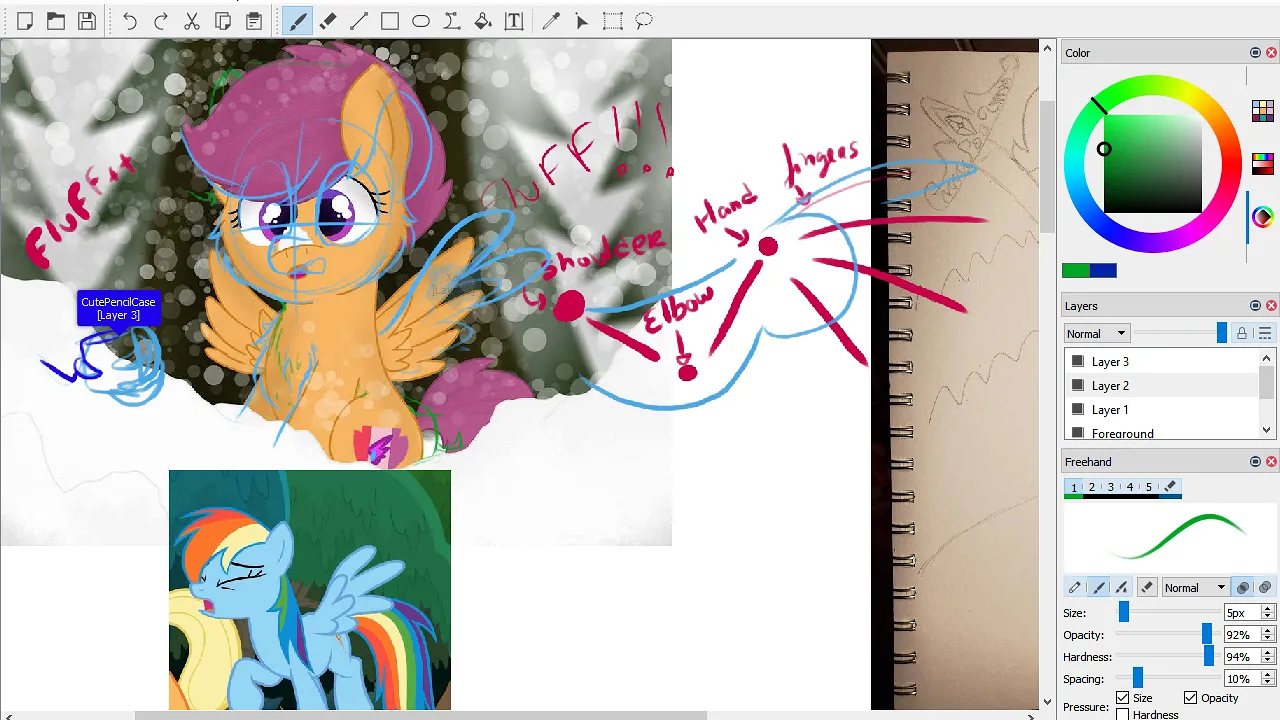Open layer blend mode Normal dropdown
1280x720 pixels.
pos(1097,333)
